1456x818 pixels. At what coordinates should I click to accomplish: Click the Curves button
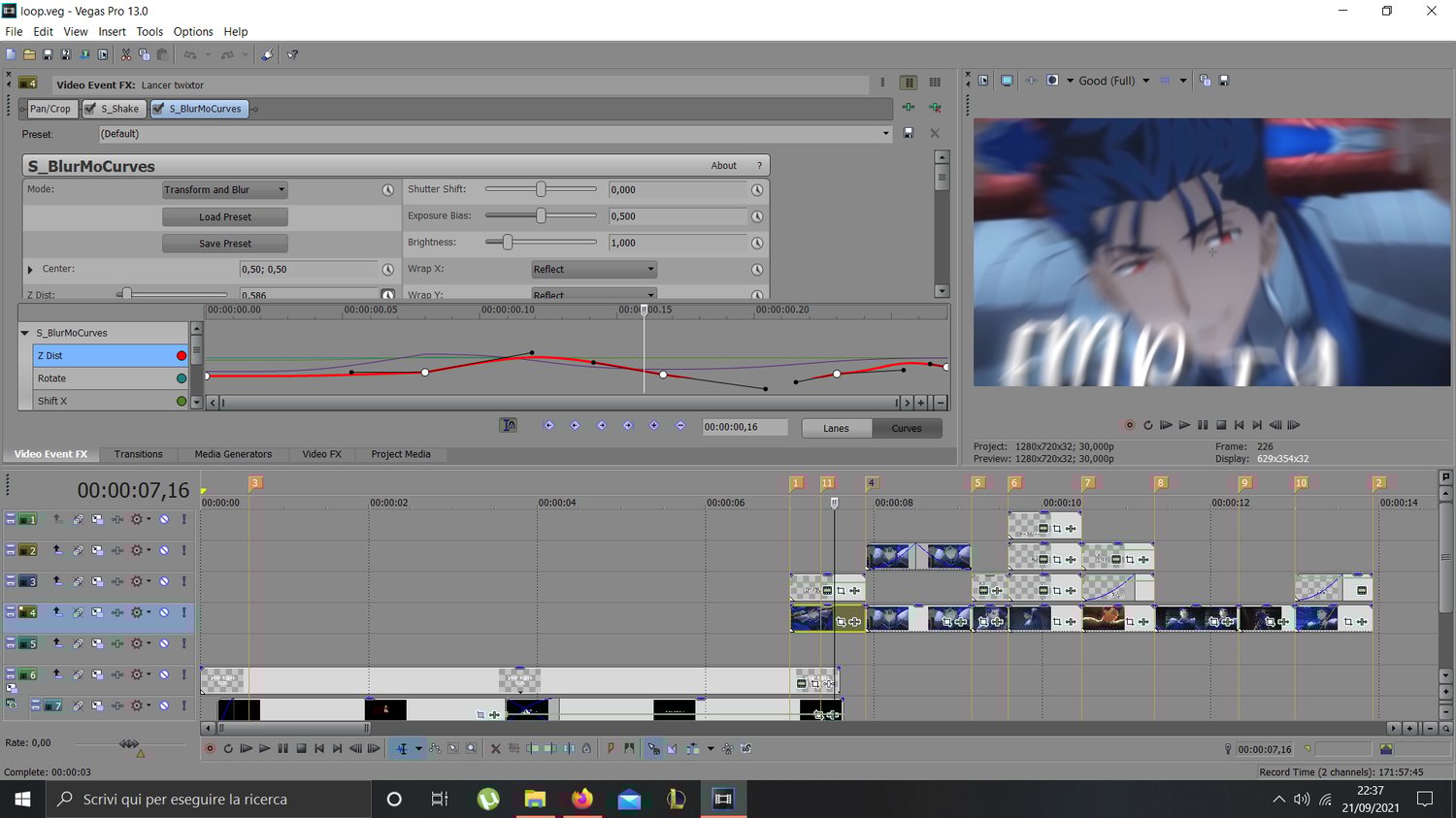pyautogui.click(x=907, y=428)
